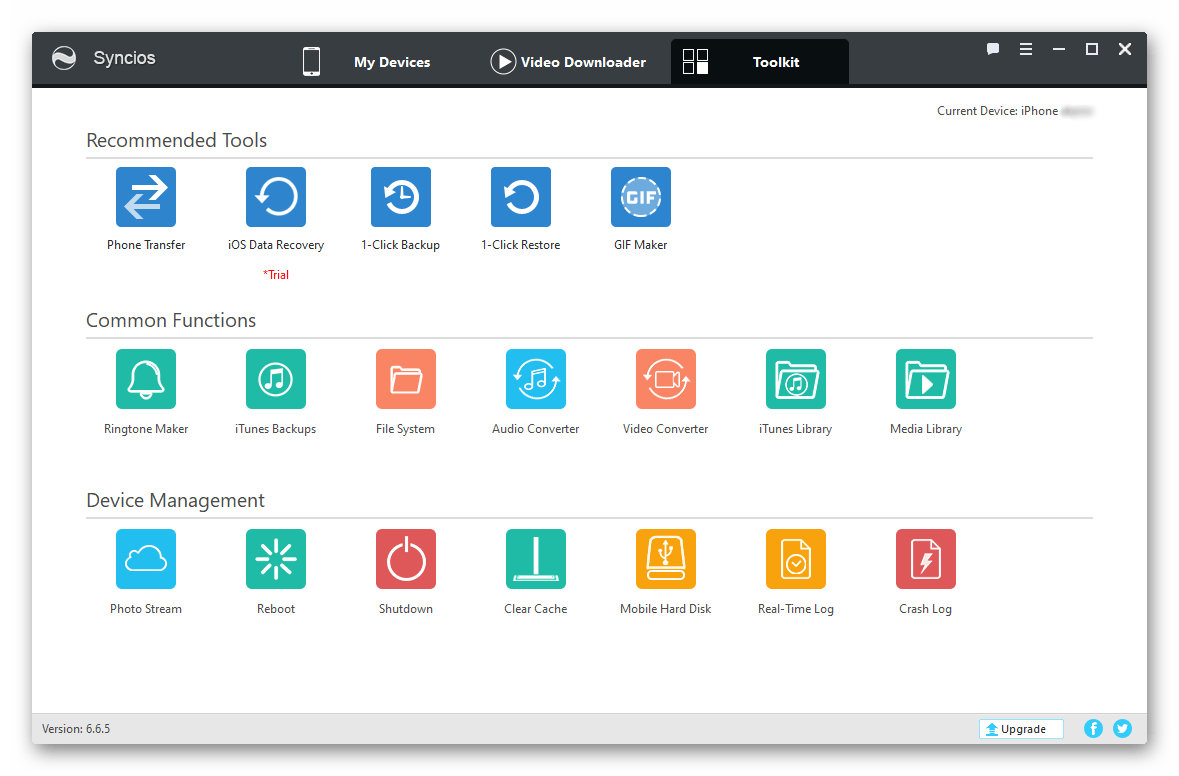Open Syncios Facebook page link
Image resolution: width=1179 pixels, height=776 pixels.
[1094, 729]
